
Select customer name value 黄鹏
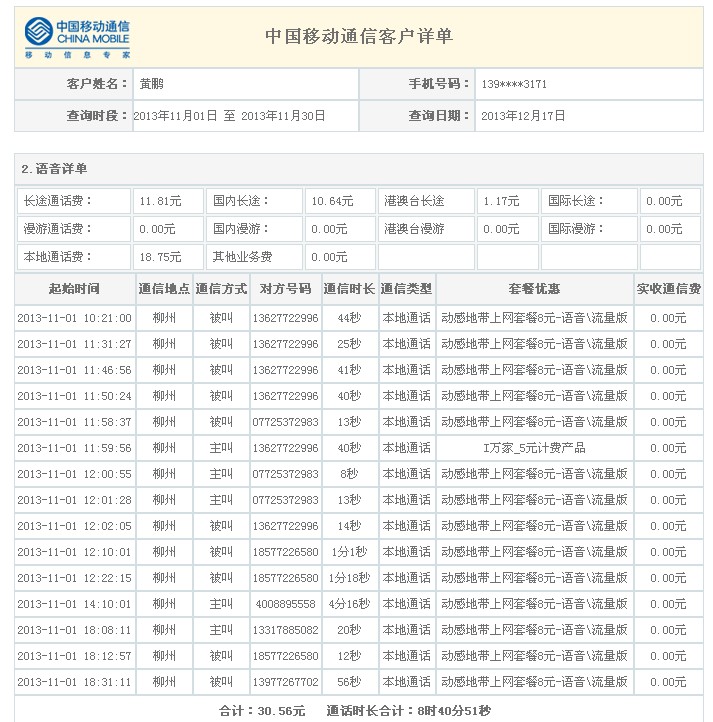click(152, 84)
